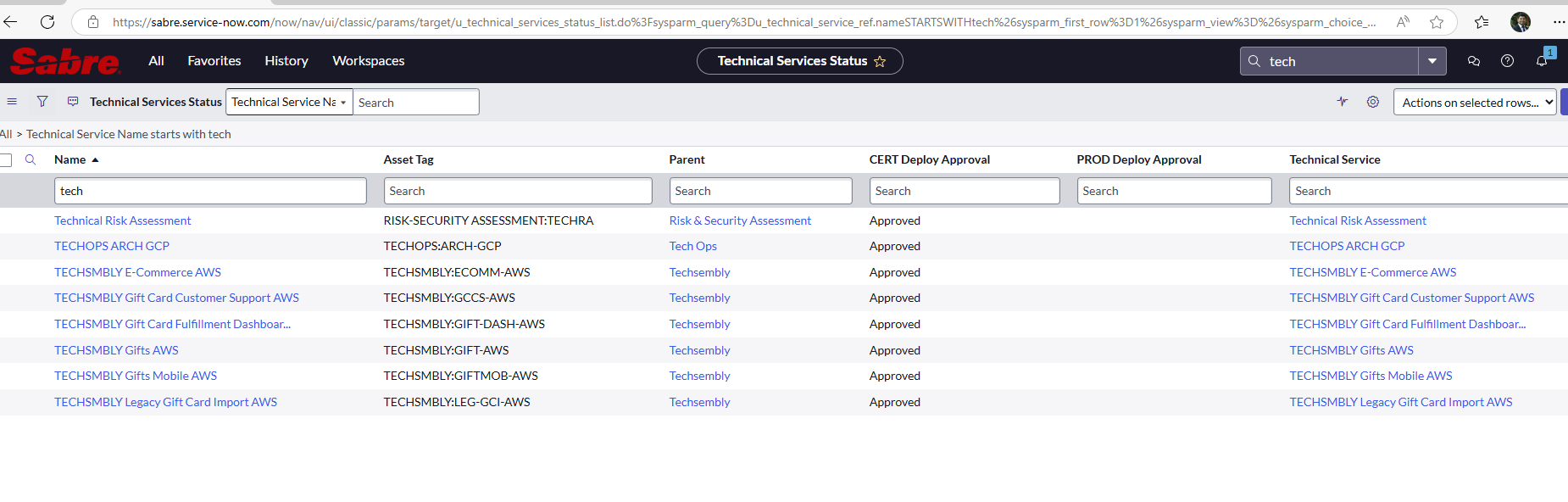
Task: Click the Asset Tag column header
Action: (409, 159)
